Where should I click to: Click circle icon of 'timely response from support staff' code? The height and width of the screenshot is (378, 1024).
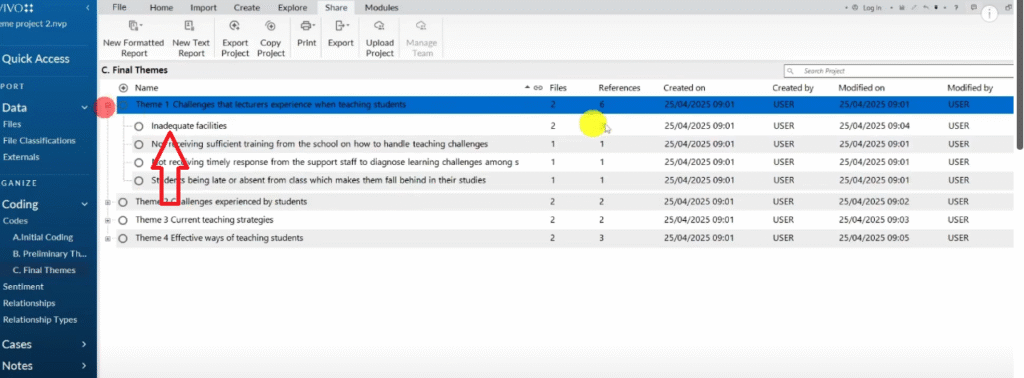[x=138, y=163]
